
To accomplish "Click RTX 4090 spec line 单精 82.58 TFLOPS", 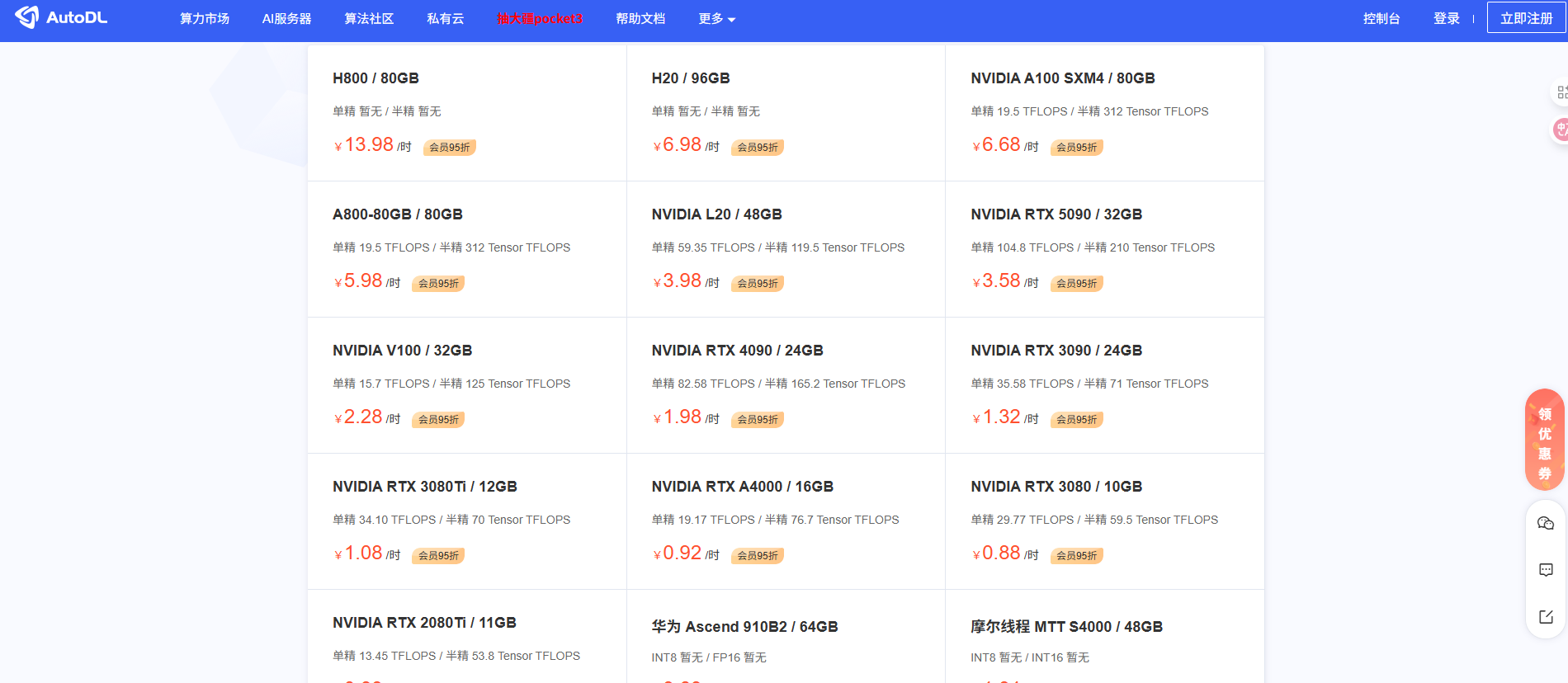I will (x=778, y=384).
